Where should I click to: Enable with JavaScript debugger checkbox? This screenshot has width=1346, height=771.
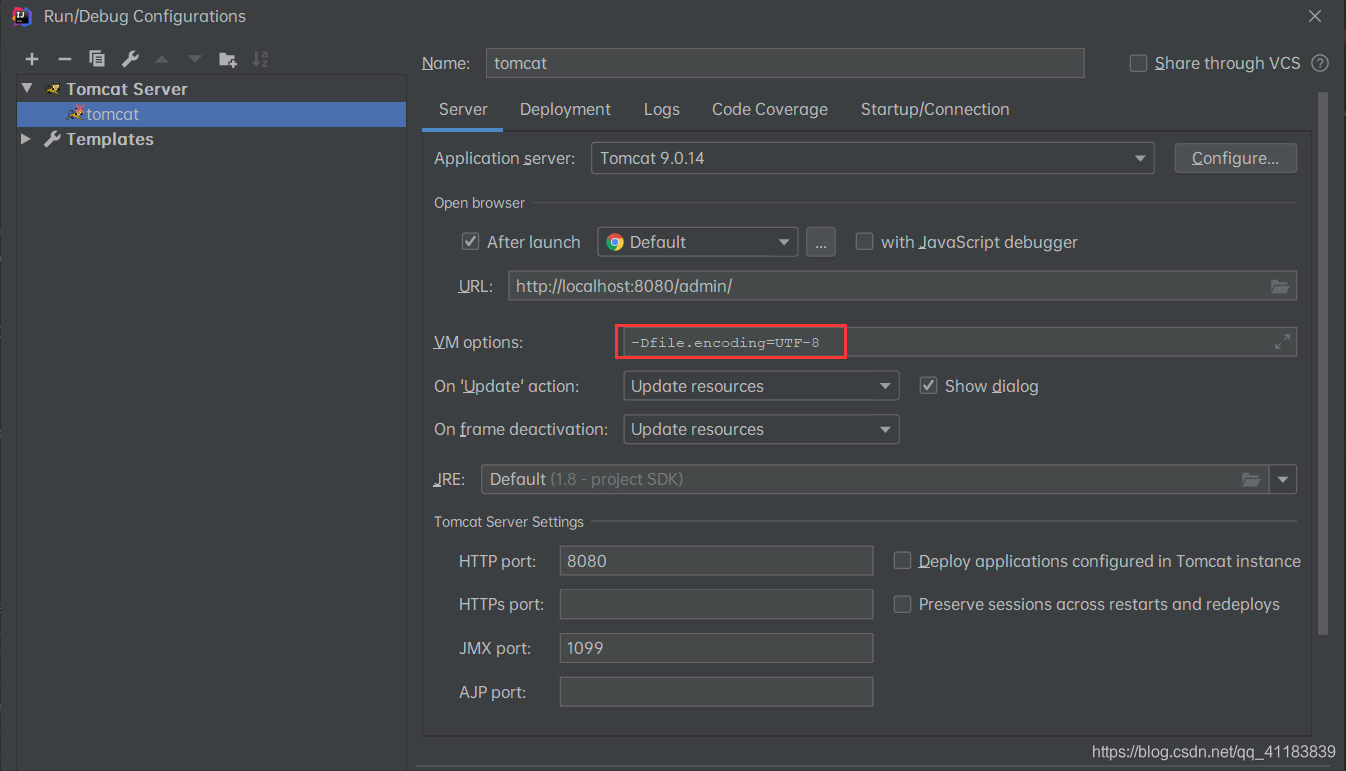coord(864,242)
